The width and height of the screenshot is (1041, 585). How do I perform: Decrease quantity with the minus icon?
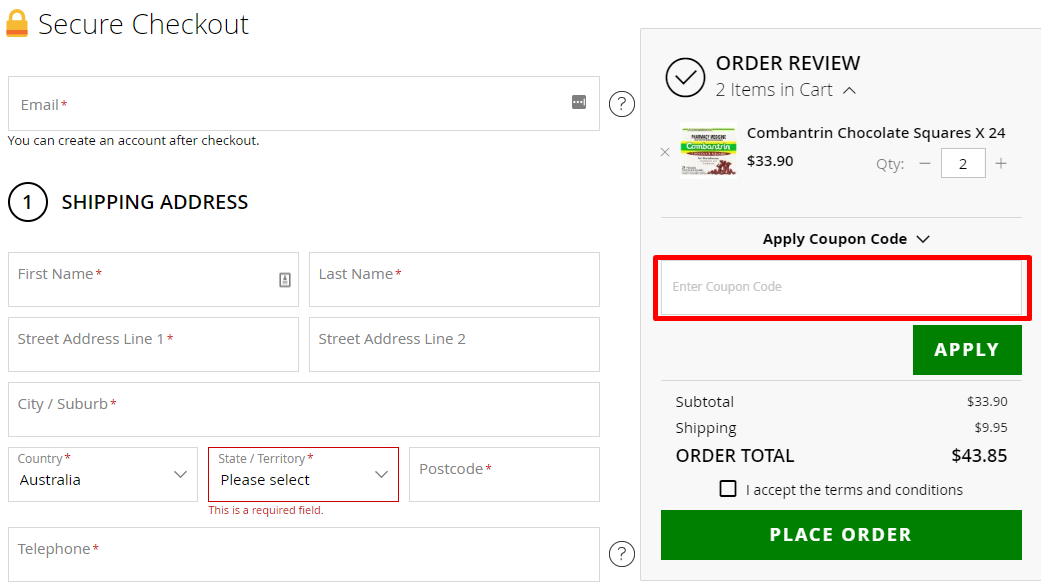(925, 162)
